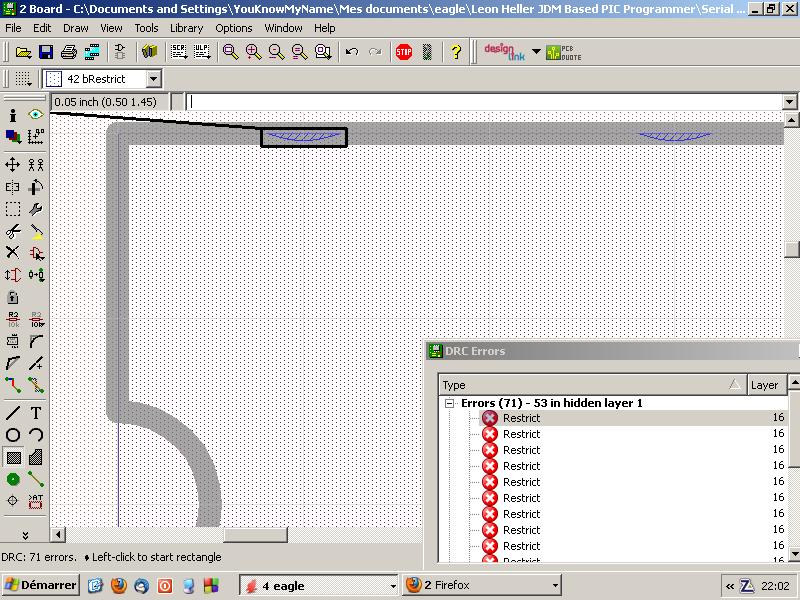Open the Firefox taskbar group dropdown
The height and width of the screenshot is (600, 800).
[x=555, y=586]
